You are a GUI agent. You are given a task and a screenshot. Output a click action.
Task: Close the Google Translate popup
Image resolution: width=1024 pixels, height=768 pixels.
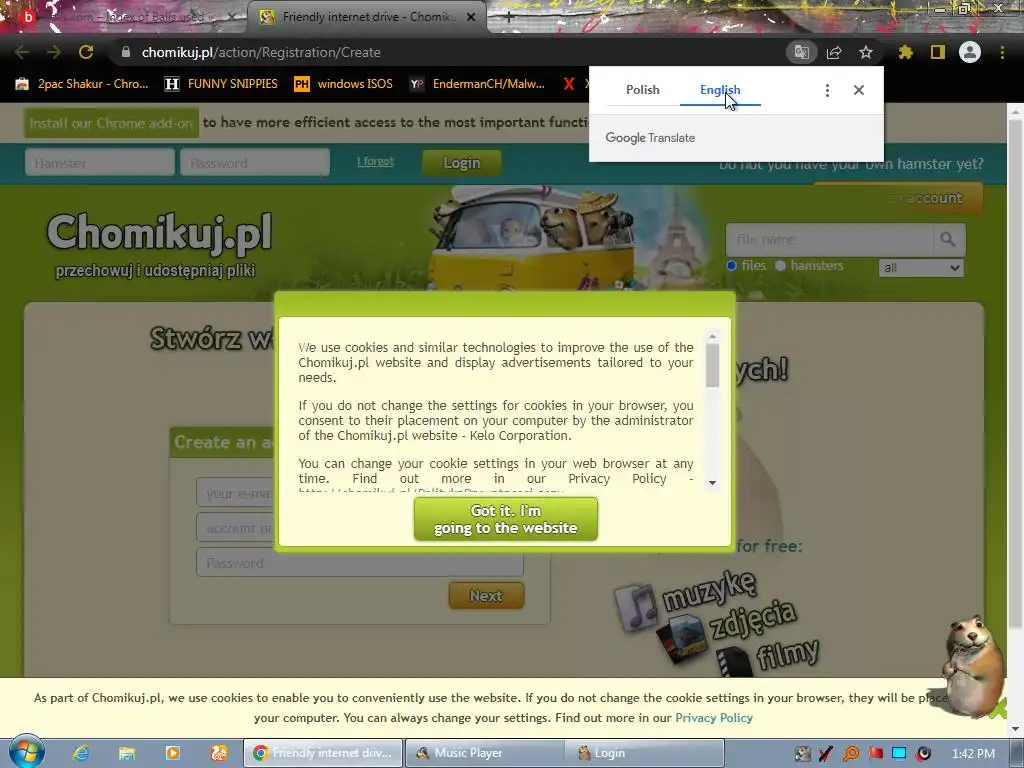tap(859, 90)
